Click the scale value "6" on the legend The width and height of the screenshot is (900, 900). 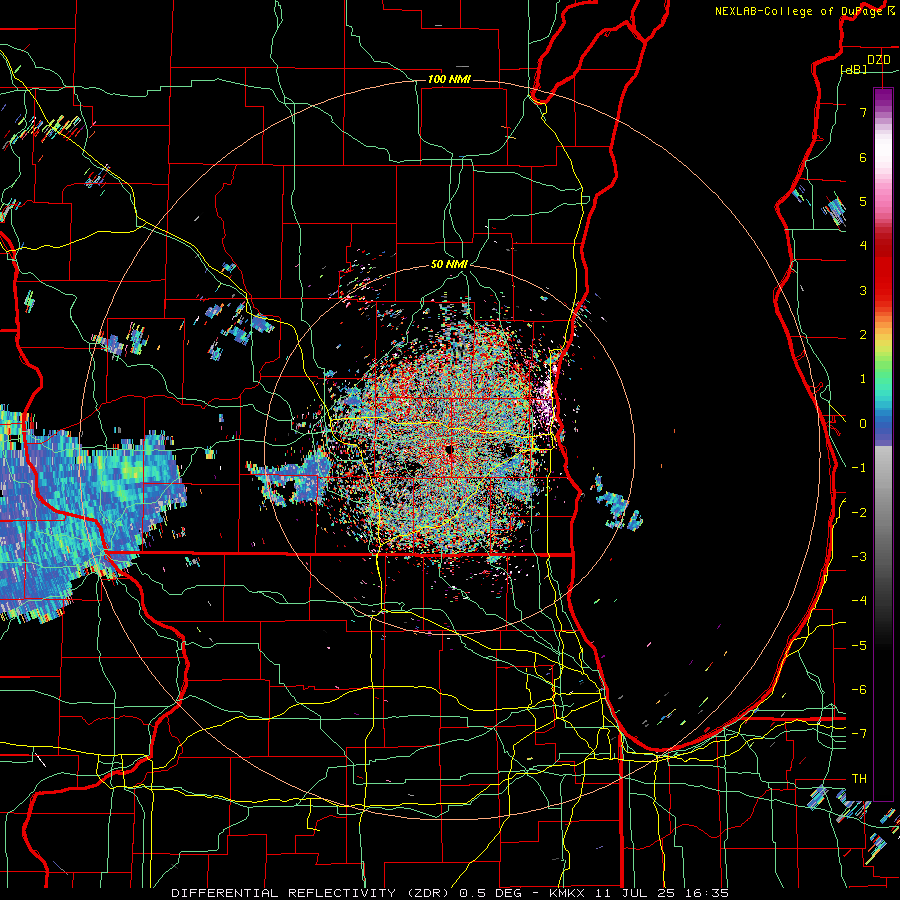[x=863, y=157]
